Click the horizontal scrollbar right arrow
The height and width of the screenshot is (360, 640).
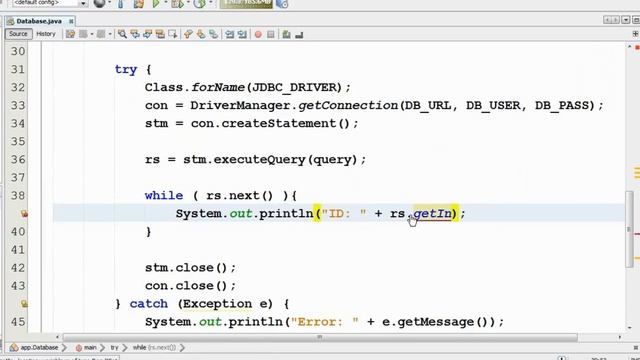620,337
